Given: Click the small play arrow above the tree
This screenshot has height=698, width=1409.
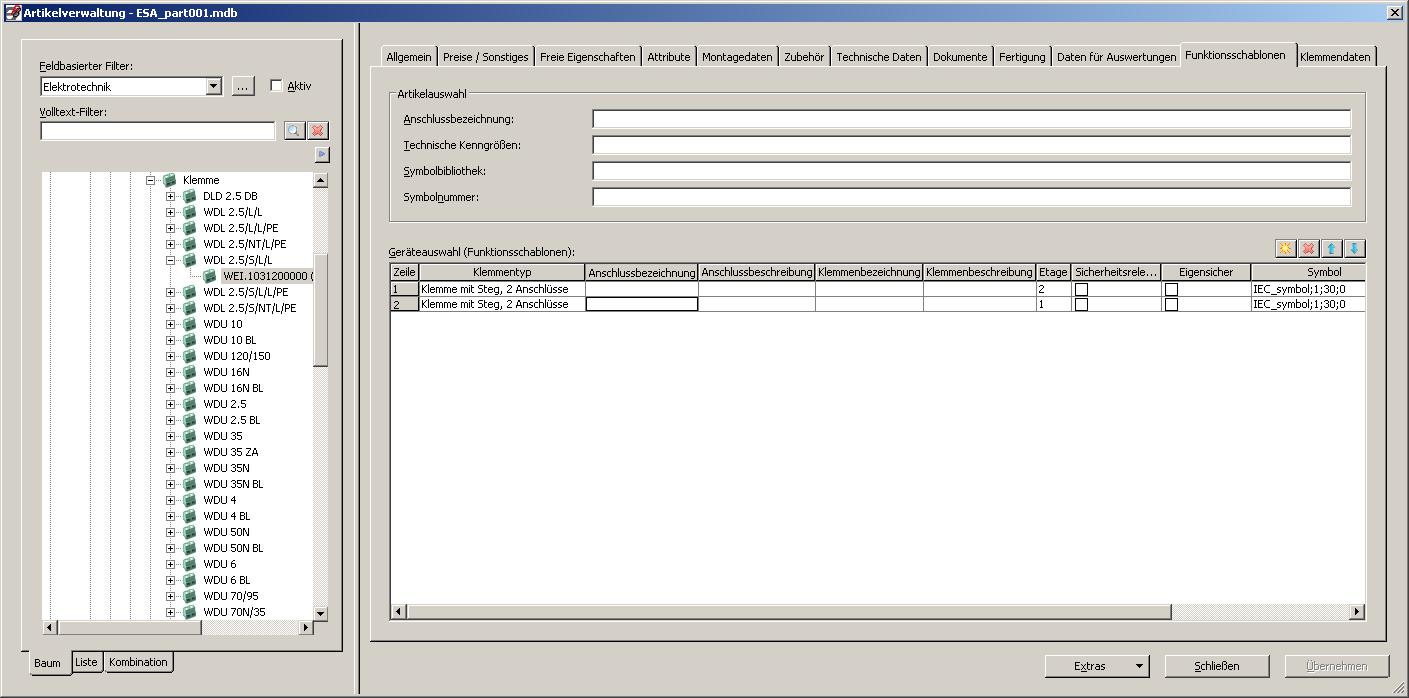Looking at the screenshot, I should (x=322, y=154).
